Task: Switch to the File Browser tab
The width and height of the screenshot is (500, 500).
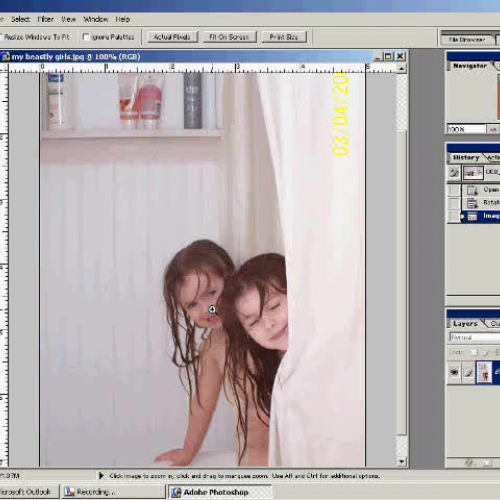Action: click(467, 40)
